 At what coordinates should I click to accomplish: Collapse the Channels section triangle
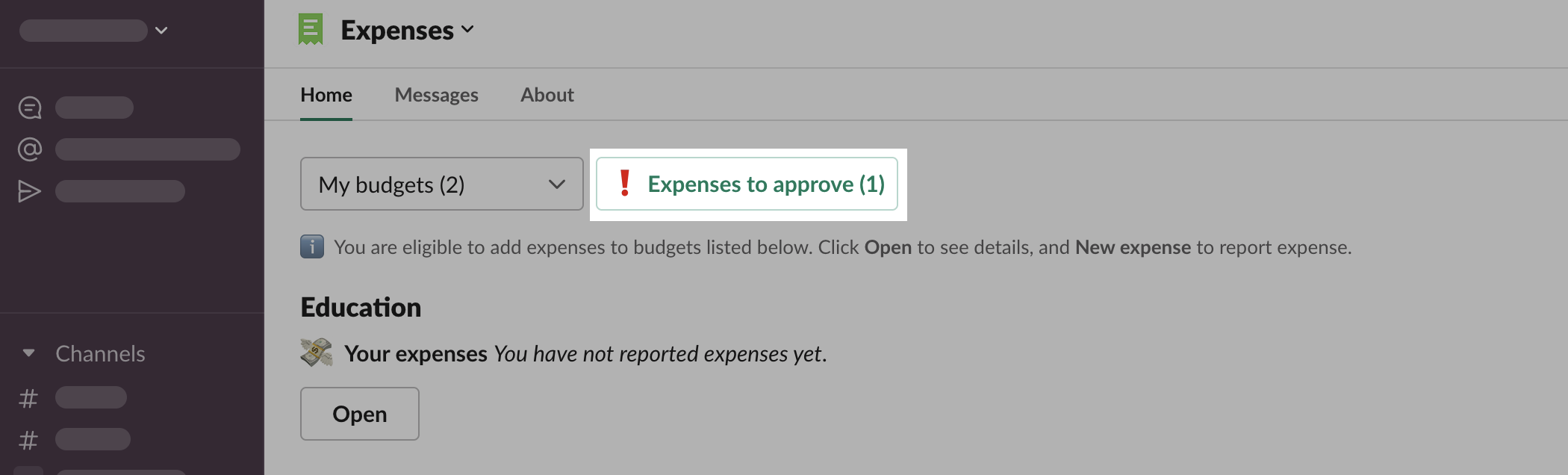(28, 353)
